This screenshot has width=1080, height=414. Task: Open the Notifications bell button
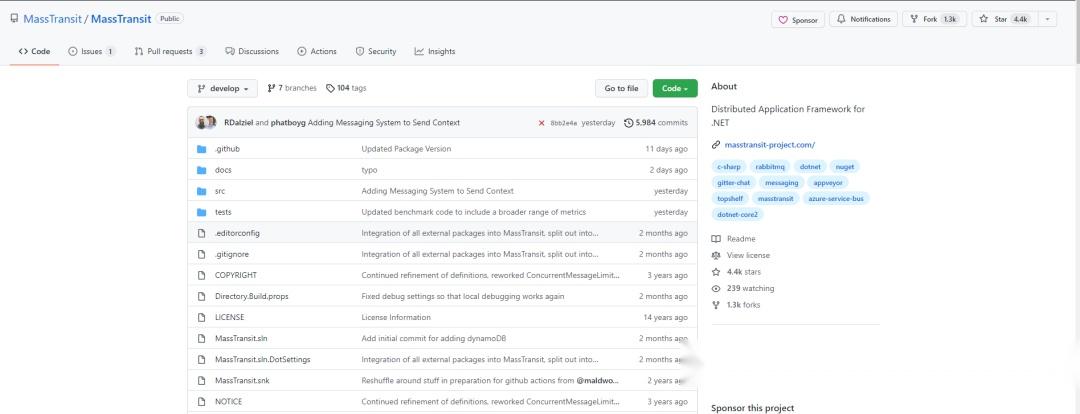pyautogui.click(x=864, y=19)
